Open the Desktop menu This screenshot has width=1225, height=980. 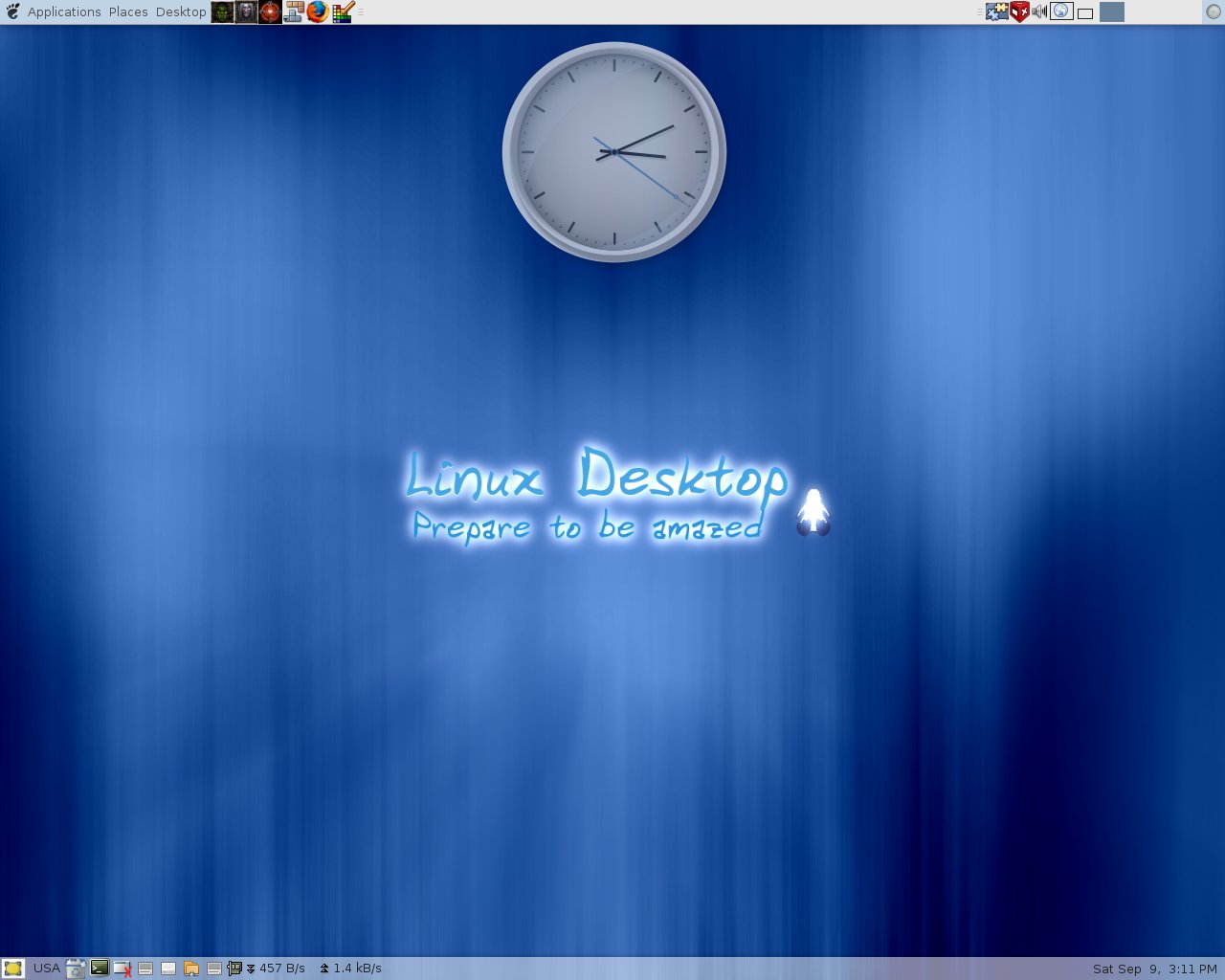(x=181, y=11)
